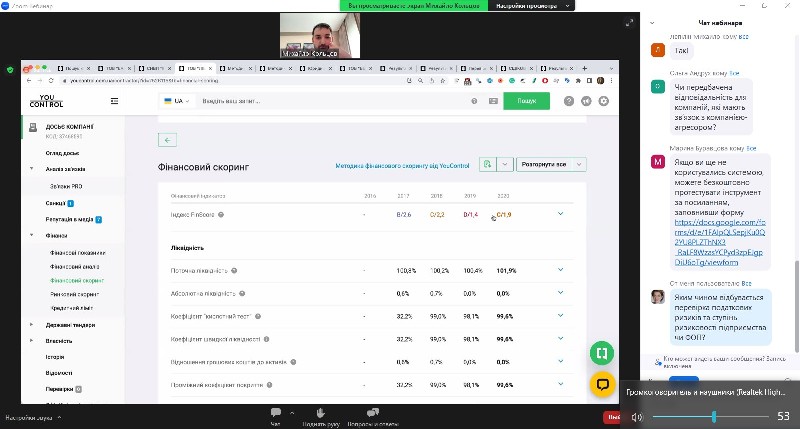Click the hamburger menu next to YouControl logo
The width and height of the screenshot is (800, 429).
(x=115, y=101)
